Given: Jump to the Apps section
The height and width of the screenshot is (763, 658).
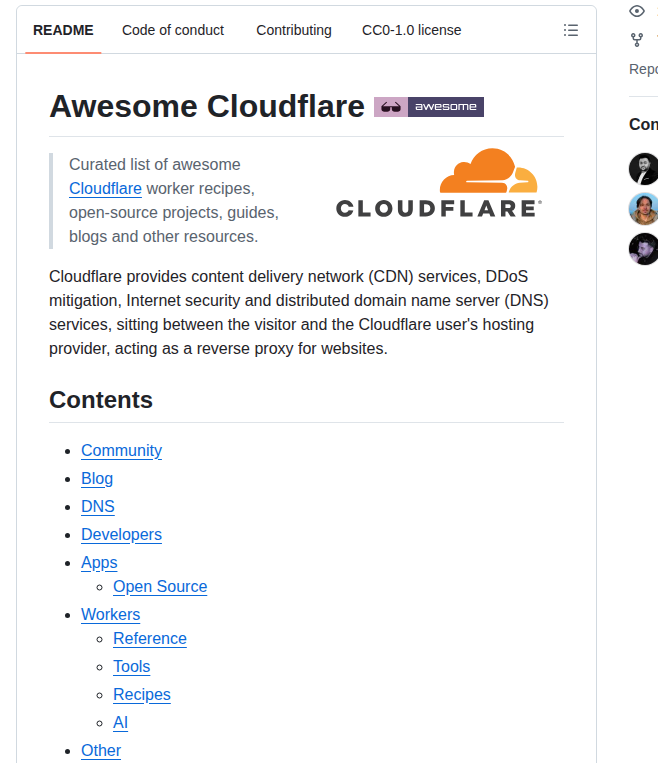Looking at the screenshot, I should (x=99, y=563).
